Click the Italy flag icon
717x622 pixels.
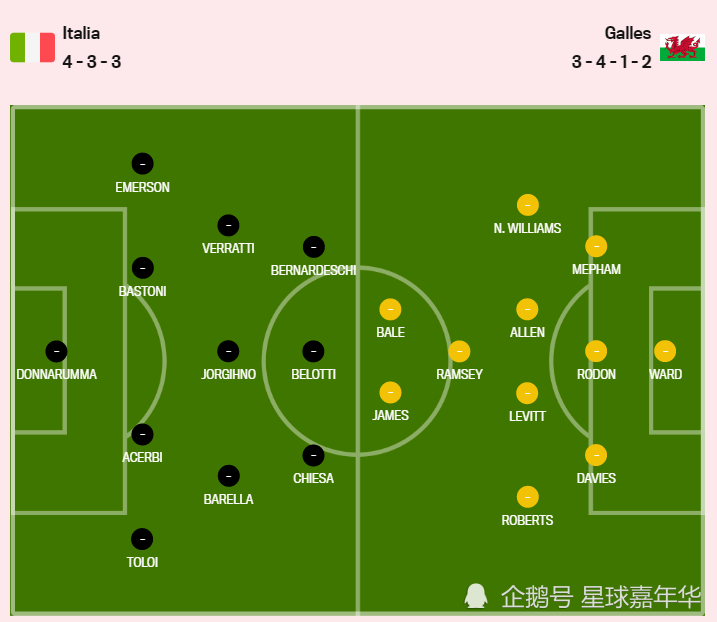coord(32,47)
